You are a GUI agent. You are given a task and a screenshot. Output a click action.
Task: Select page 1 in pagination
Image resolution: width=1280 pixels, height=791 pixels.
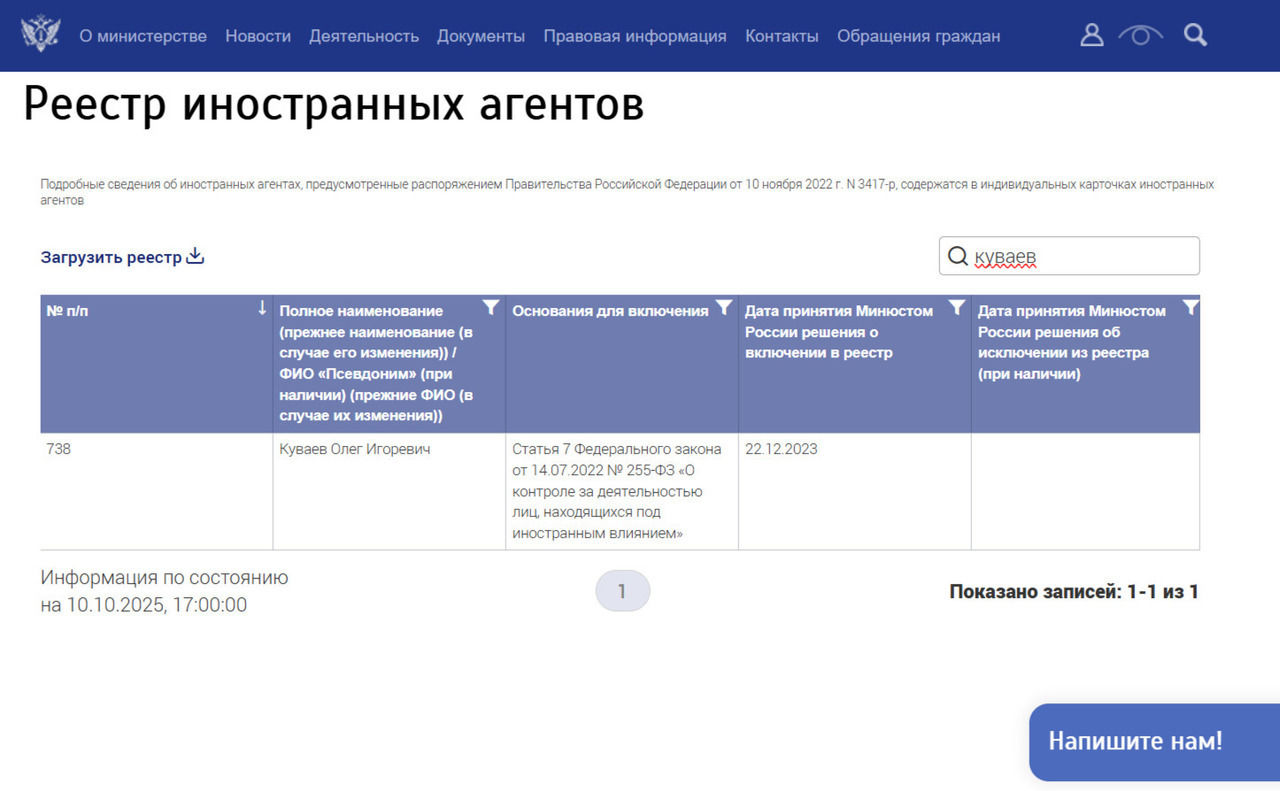point(622,591)
